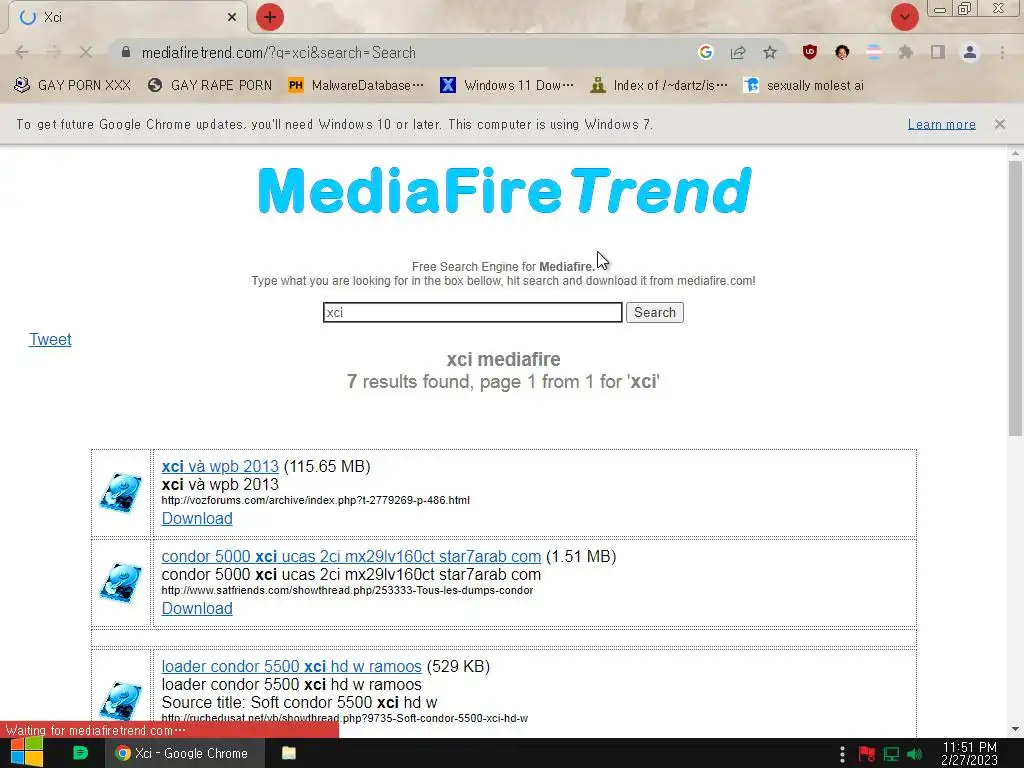This screenshot has width=1024, height=768.
Task: Open the uBlock Origin extension
Action: tap(810, 52)
